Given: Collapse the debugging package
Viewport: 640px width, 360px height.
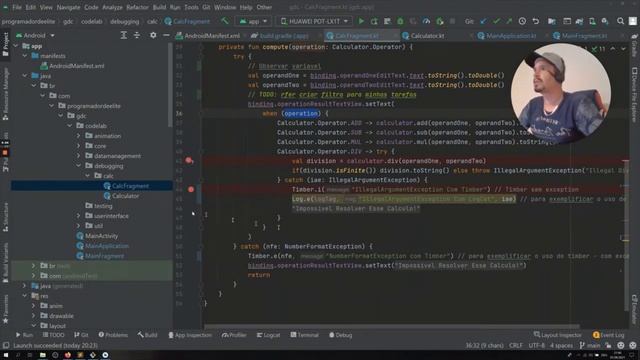Looking at the screenshot, I should tap(79, 166).
